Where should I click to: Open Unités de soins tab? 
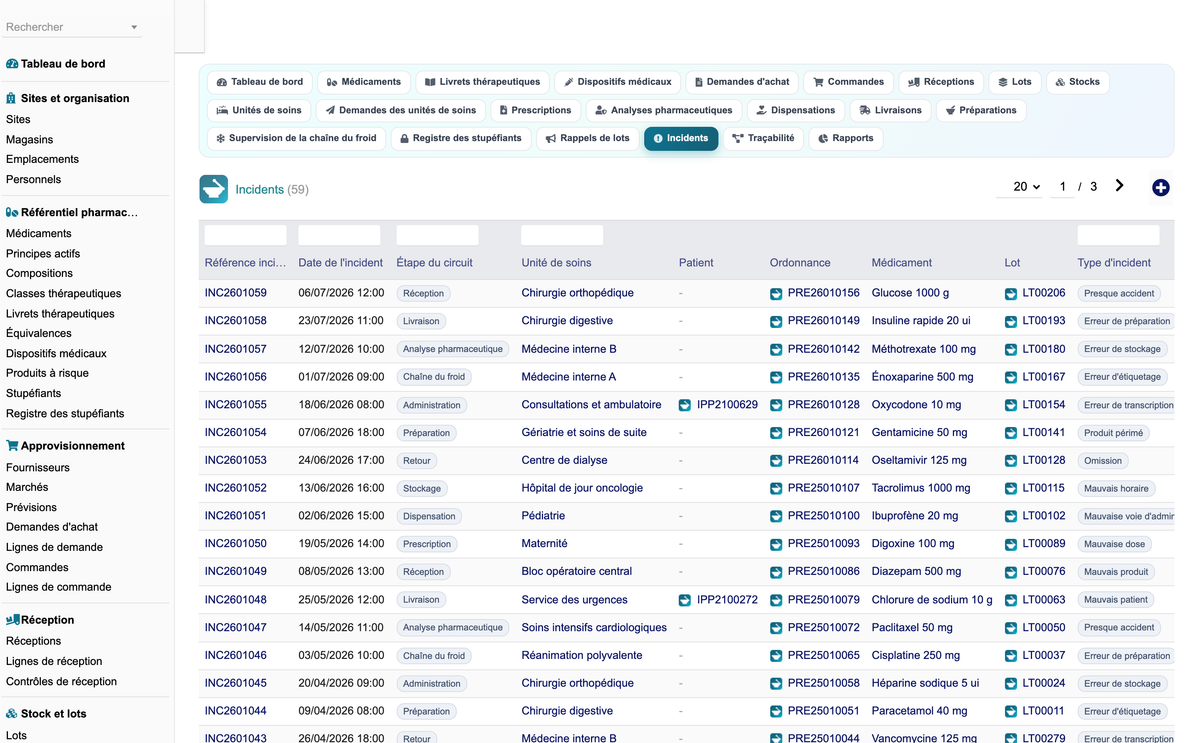point(259,110)
